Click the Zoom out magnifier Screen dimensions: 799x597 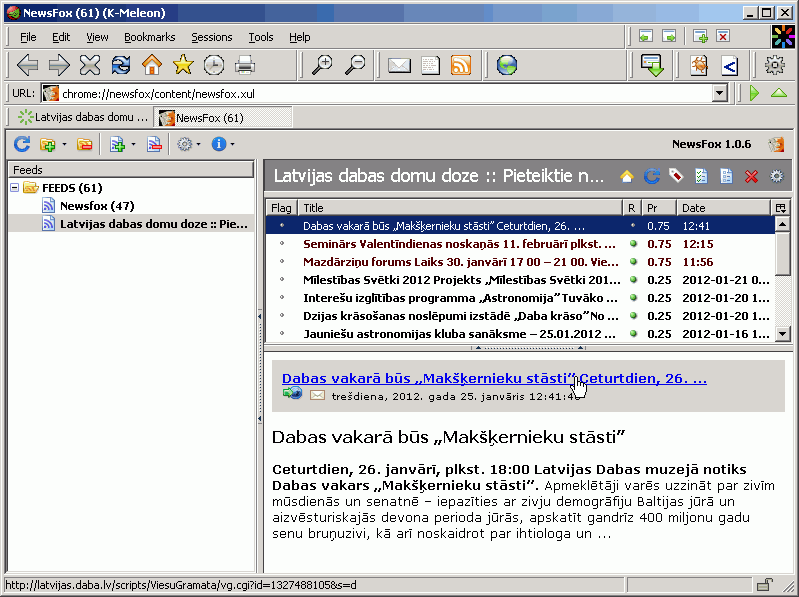[355, 65]
